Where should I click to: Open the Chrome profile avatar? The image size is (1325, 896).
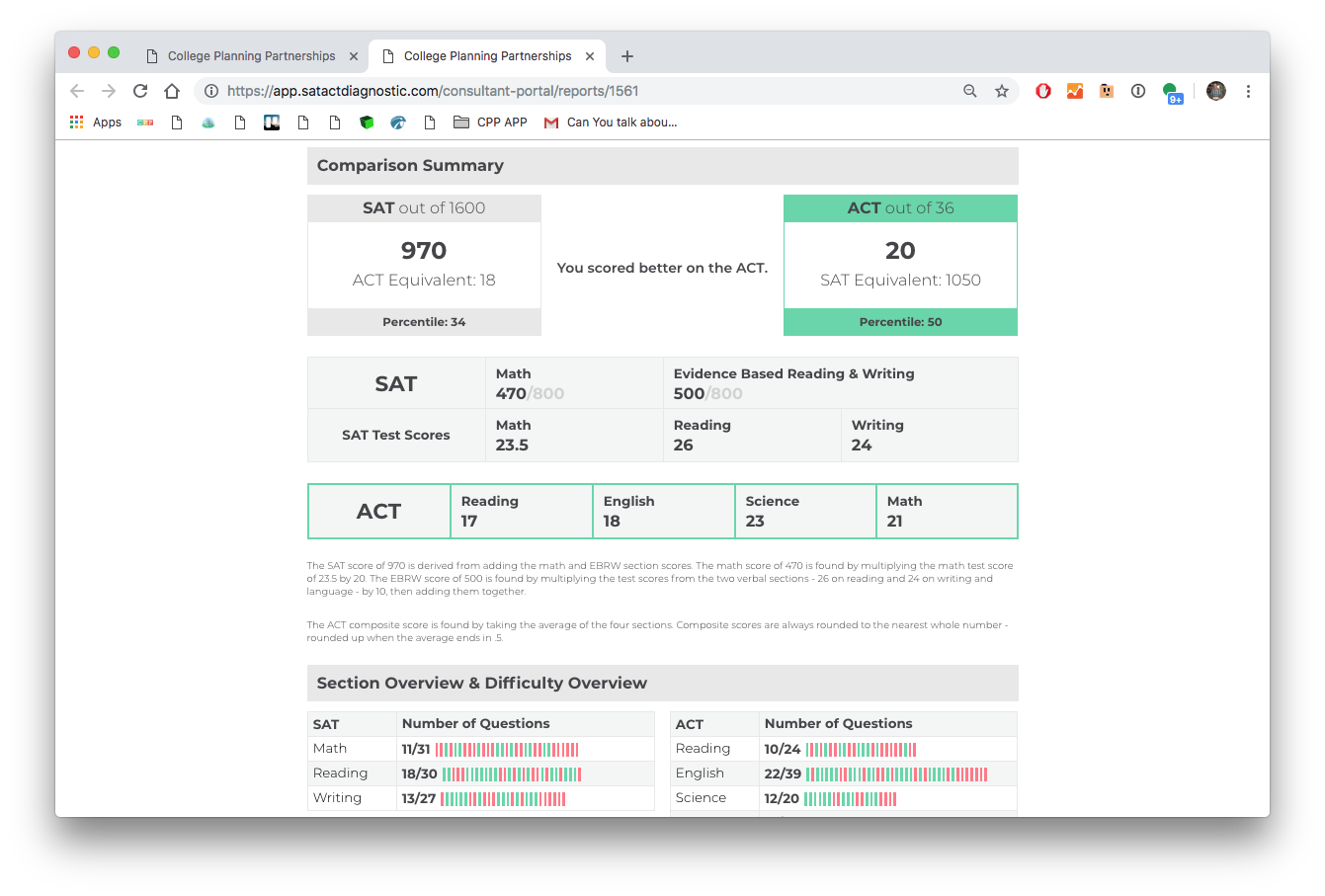coord(1216,91)
